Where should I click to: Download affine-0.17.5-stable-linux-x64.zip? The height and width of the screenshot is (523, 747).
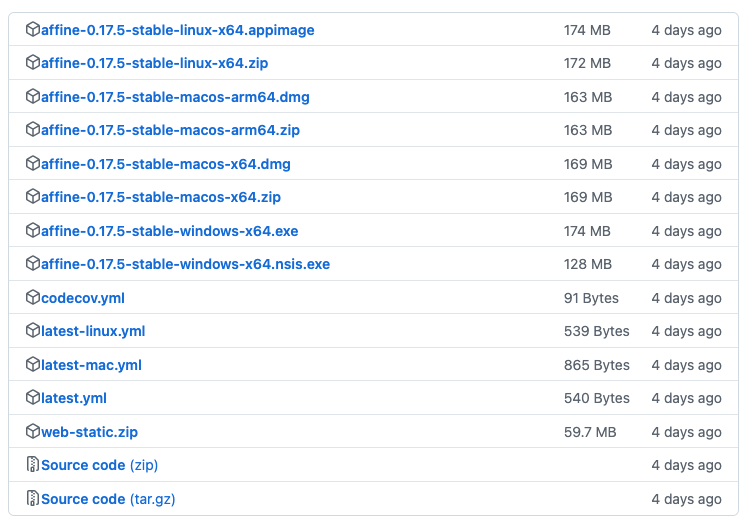pos(154,63)
